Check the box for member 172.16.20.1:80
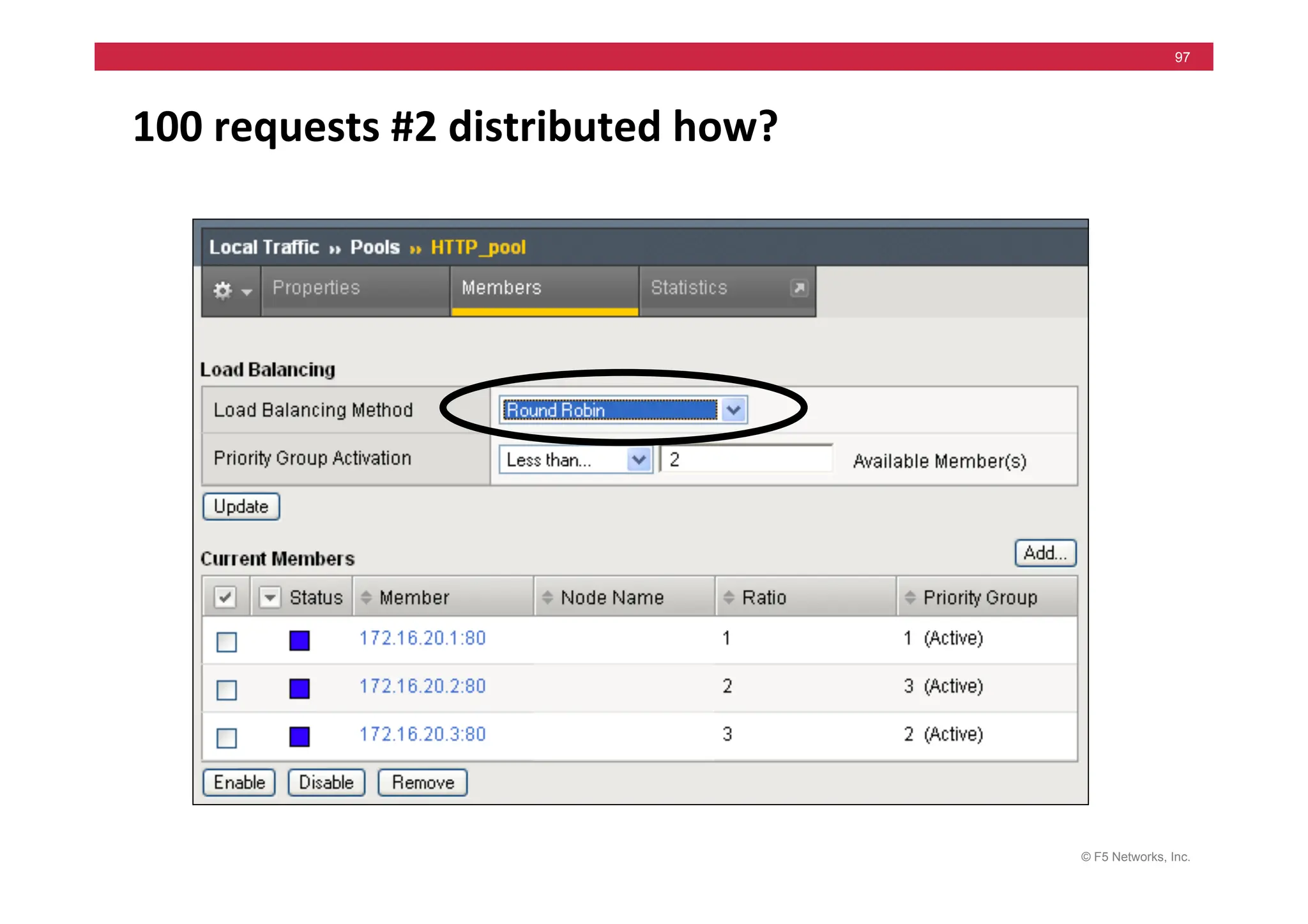 tap(227, 642)
